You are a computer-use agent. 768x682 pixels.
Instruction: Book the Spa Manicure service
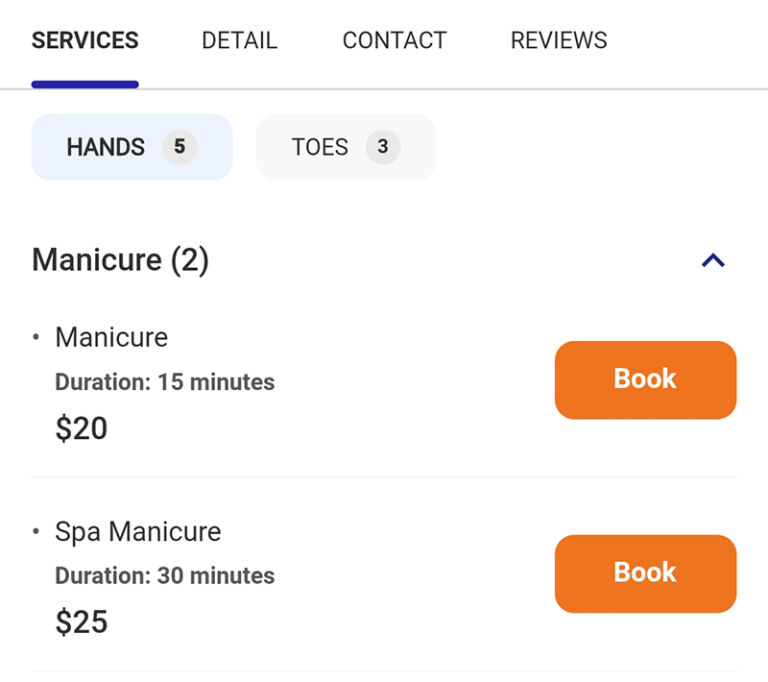[645, 573]
